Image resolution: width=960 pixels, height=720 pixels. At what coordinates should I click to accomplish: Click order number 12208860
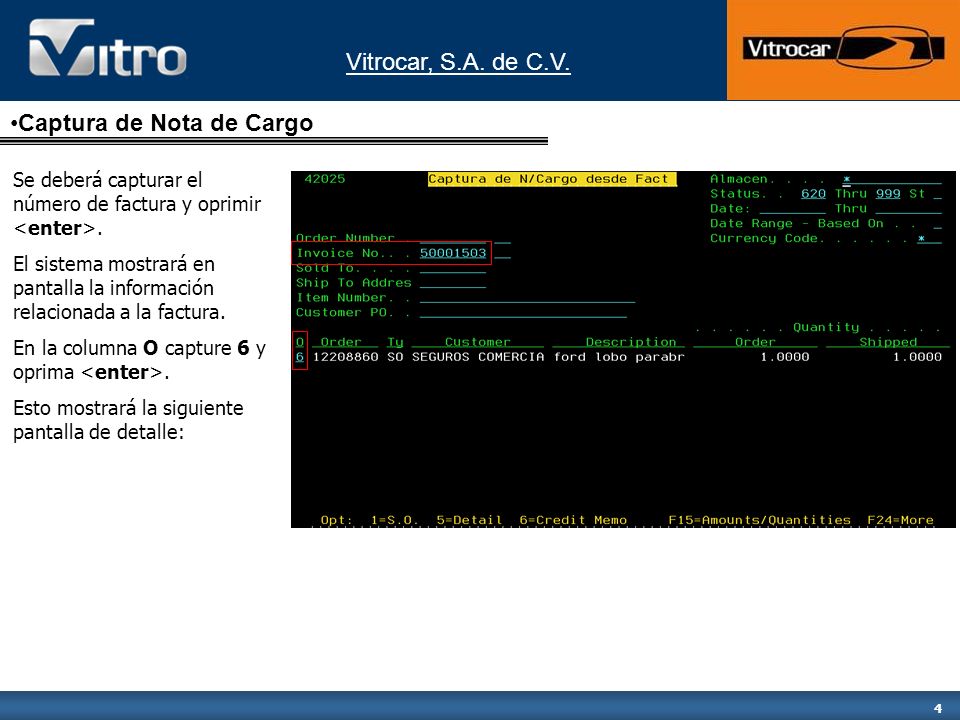pyautogui.click(x=345, y=357)
